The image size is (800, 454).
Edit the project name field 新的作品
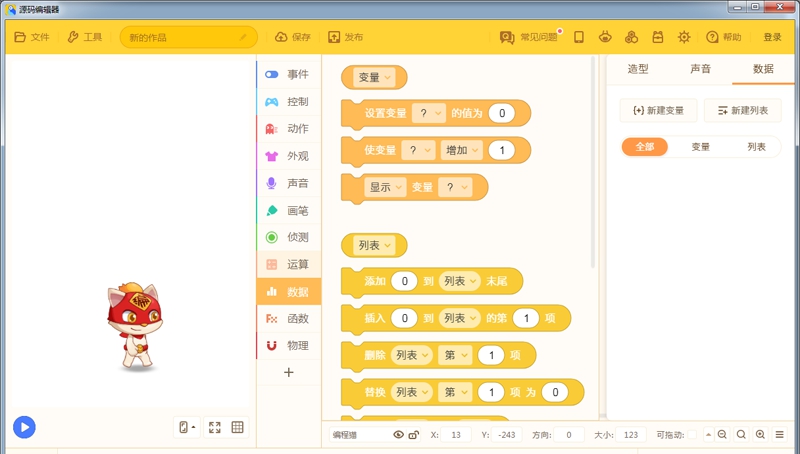tap(188, 37)
